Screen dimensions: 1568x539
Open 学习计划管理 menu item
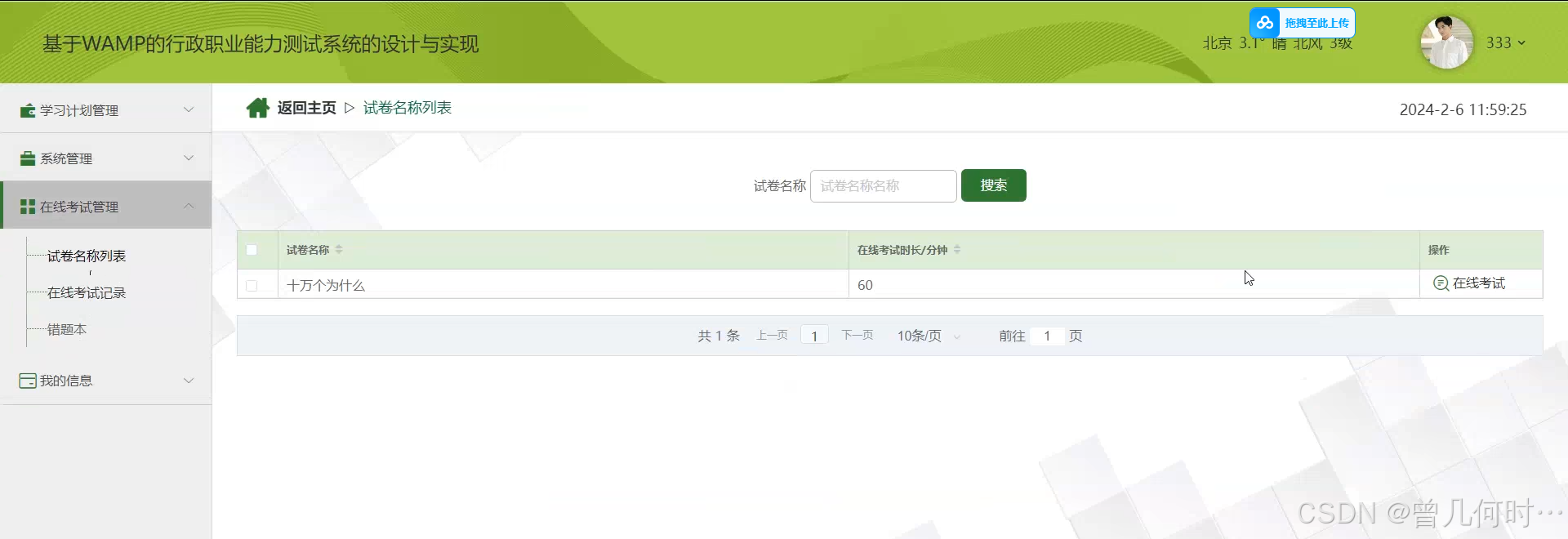(106, 109)
